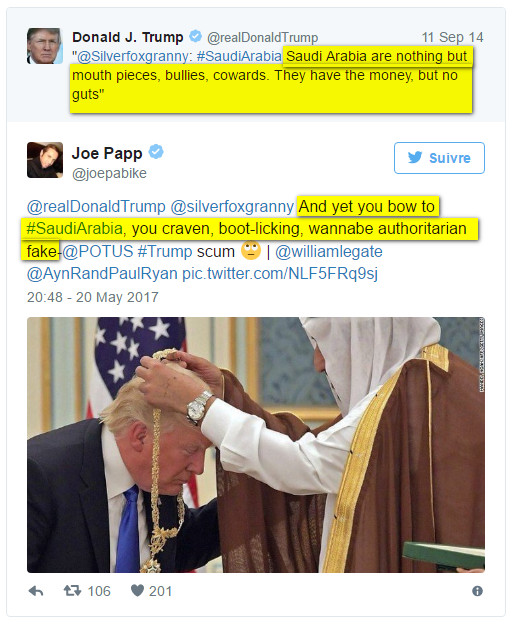Follow Joe Papp with the Suivre button
512x625 pixels.
pos(439,158)
